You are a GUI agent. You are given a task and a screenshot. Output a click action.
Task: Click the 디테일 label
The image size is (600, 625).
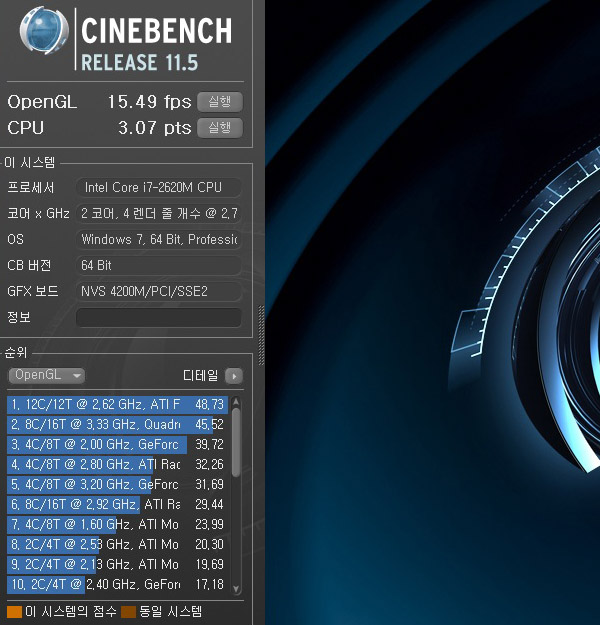pos(201,375)
